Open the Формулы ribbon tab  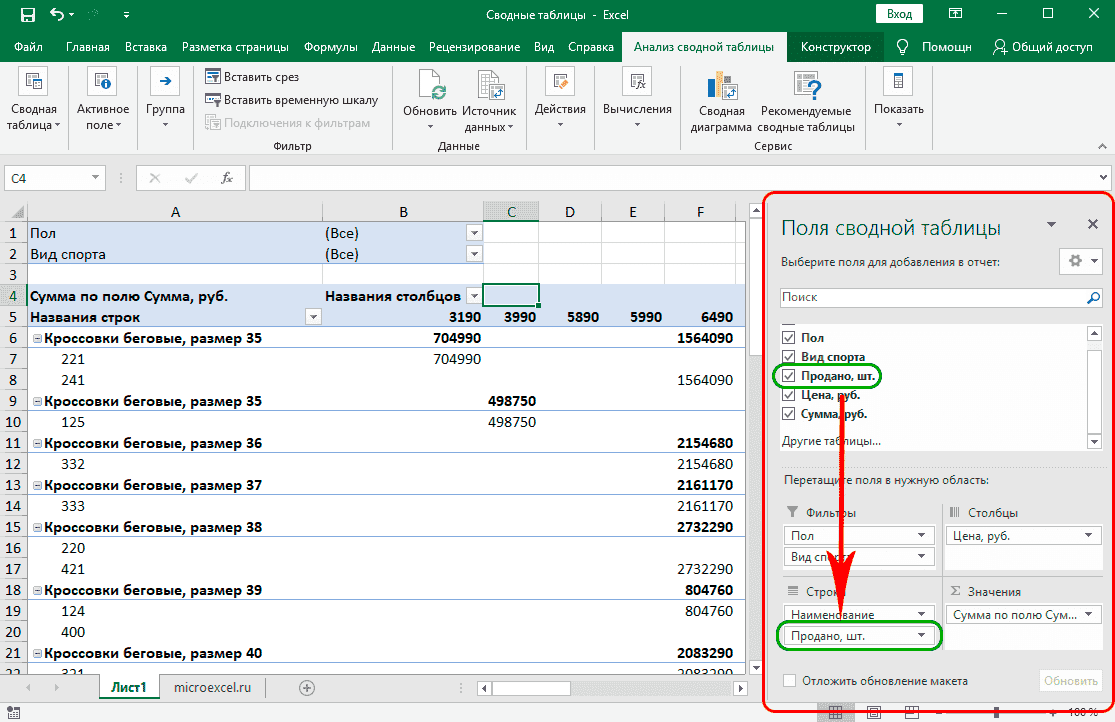coord(329,47)
